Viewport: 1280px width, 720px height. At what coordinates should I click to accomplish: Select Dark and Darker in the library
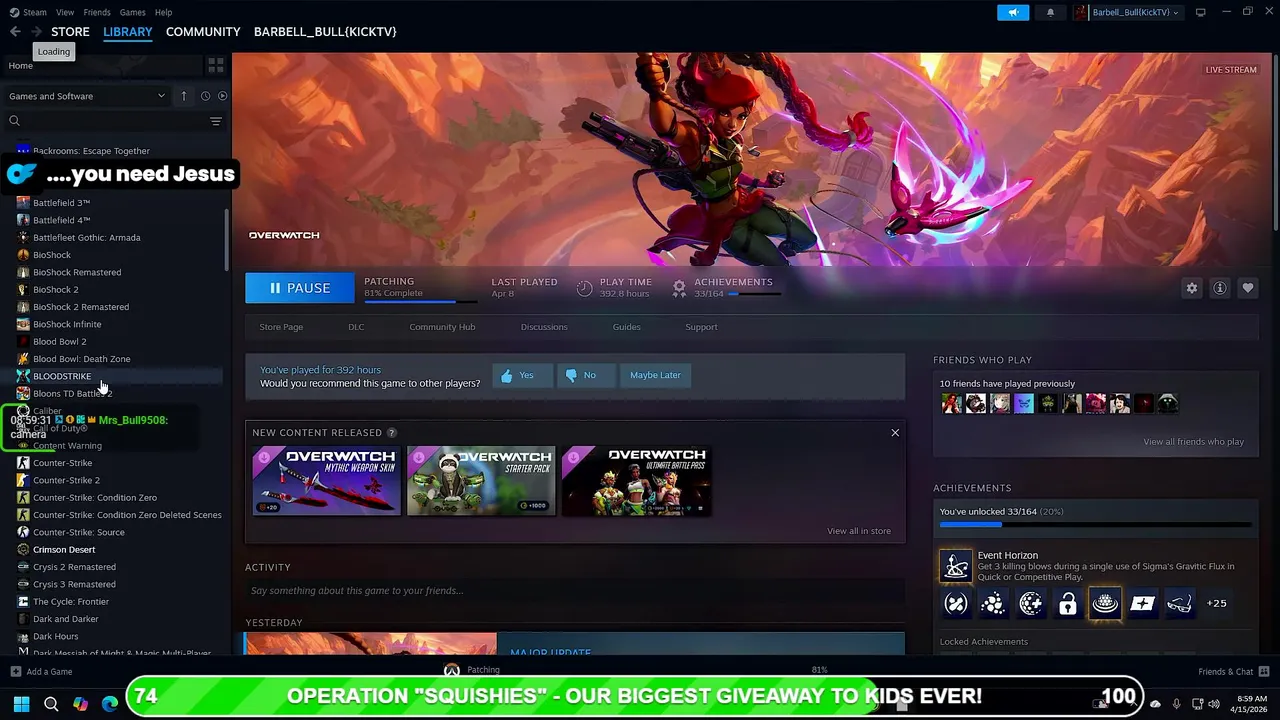click(65, 619)
